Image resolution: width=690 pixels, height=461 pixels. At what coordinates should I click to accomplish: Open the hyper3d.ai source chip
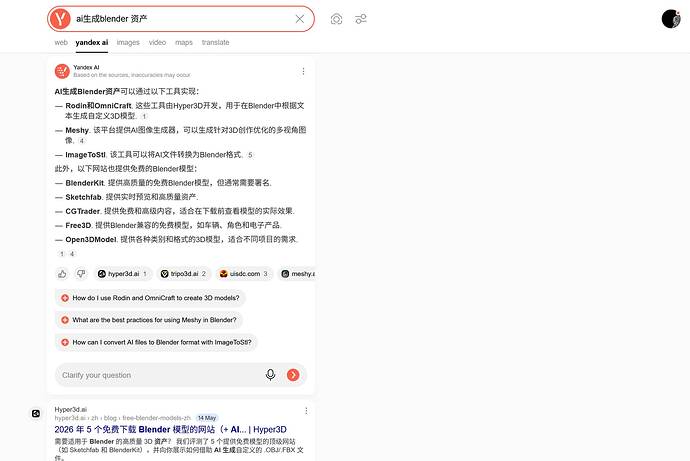click(x=123, y=274)
